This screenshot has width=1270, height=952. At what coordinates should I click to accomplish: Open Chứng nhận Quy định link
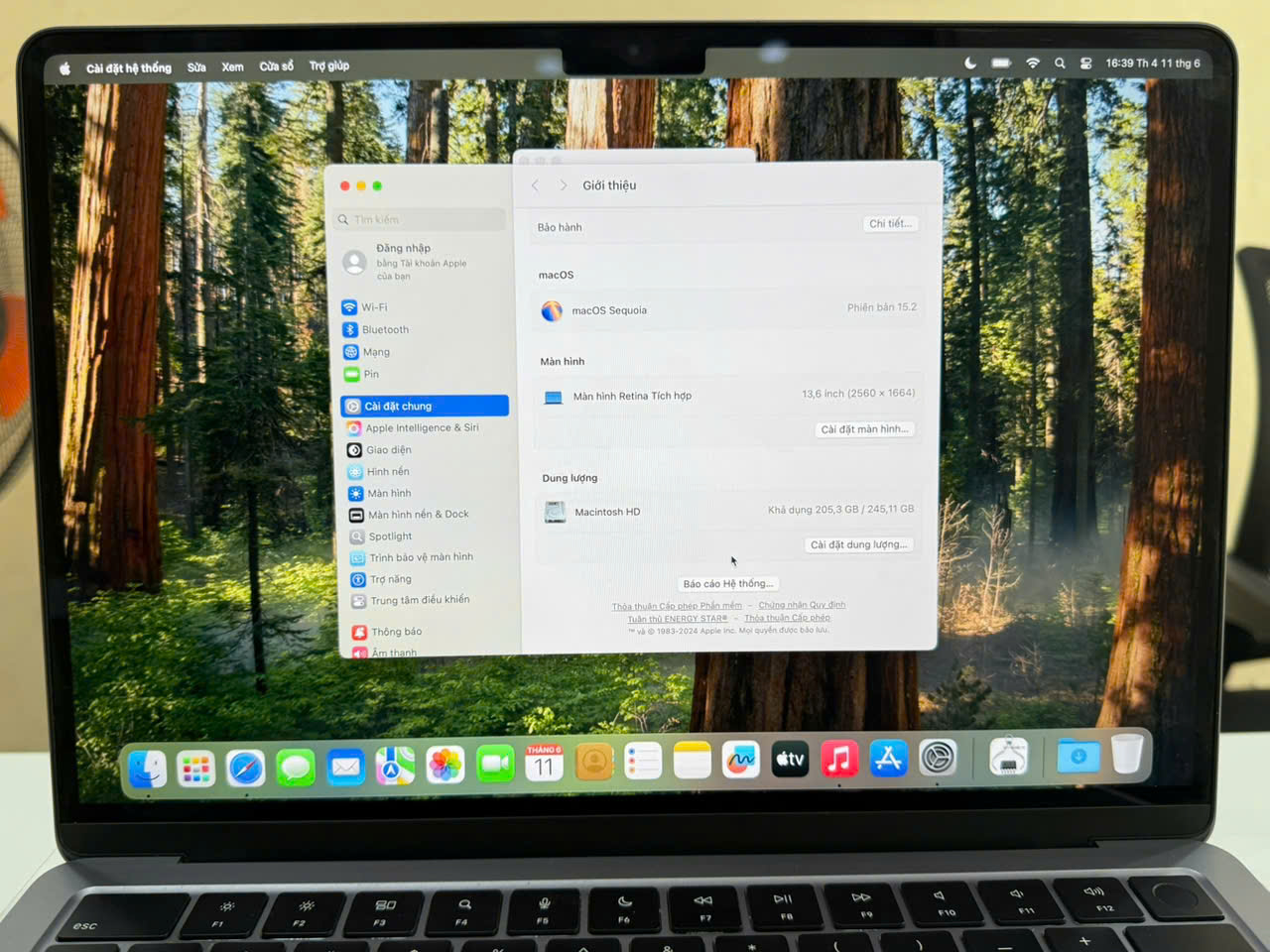[802, 605]
